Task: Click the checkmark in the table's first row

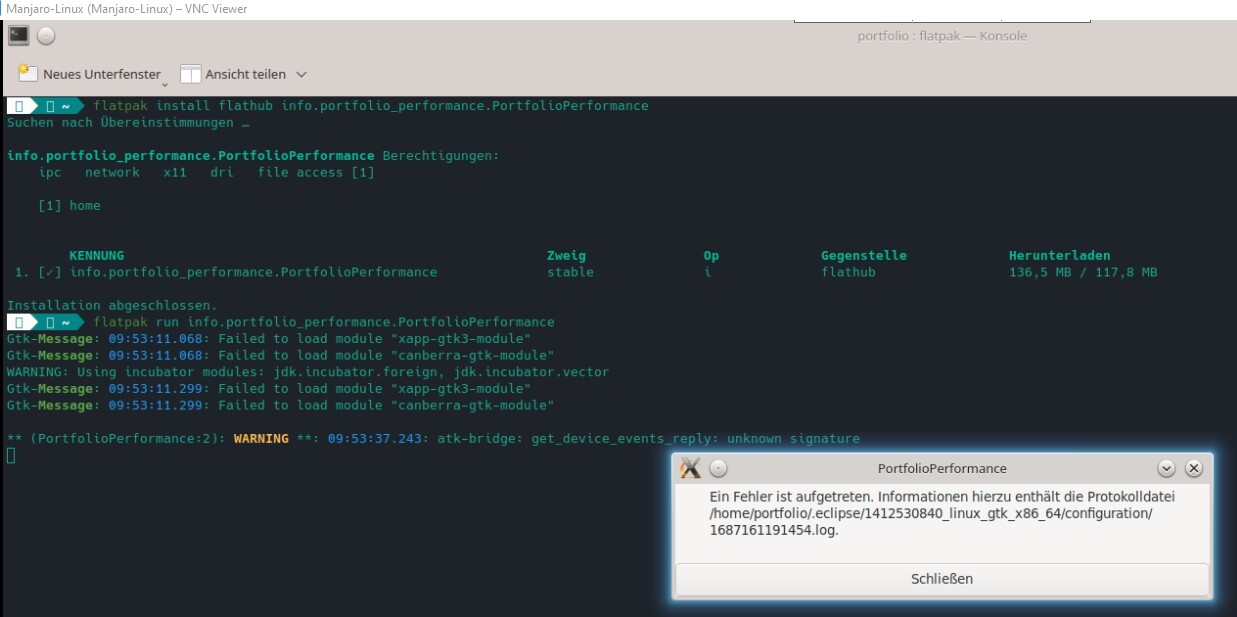Action: coord(50,272)
